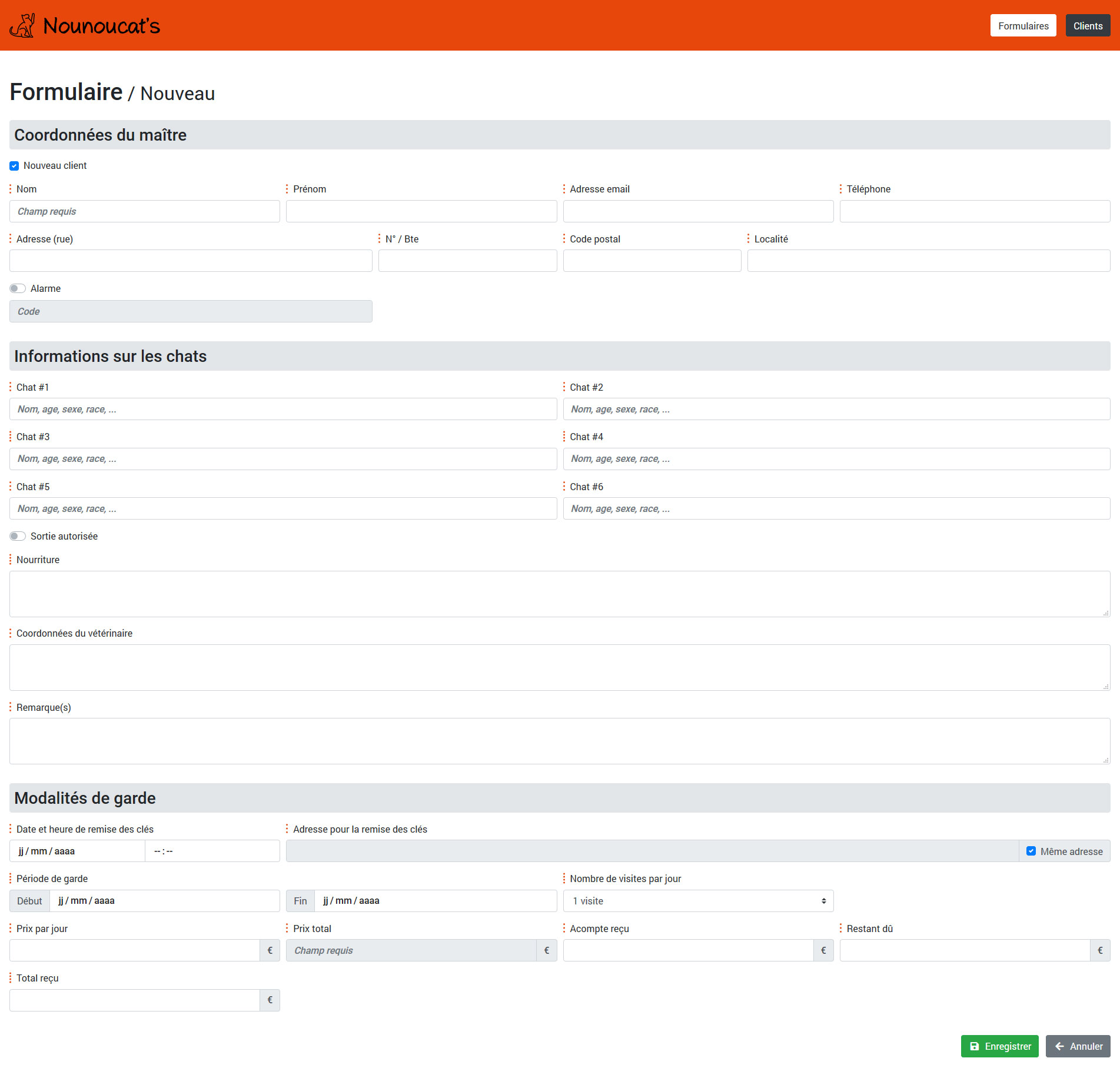Click the Nounoucat's brand name

point(101,26)
